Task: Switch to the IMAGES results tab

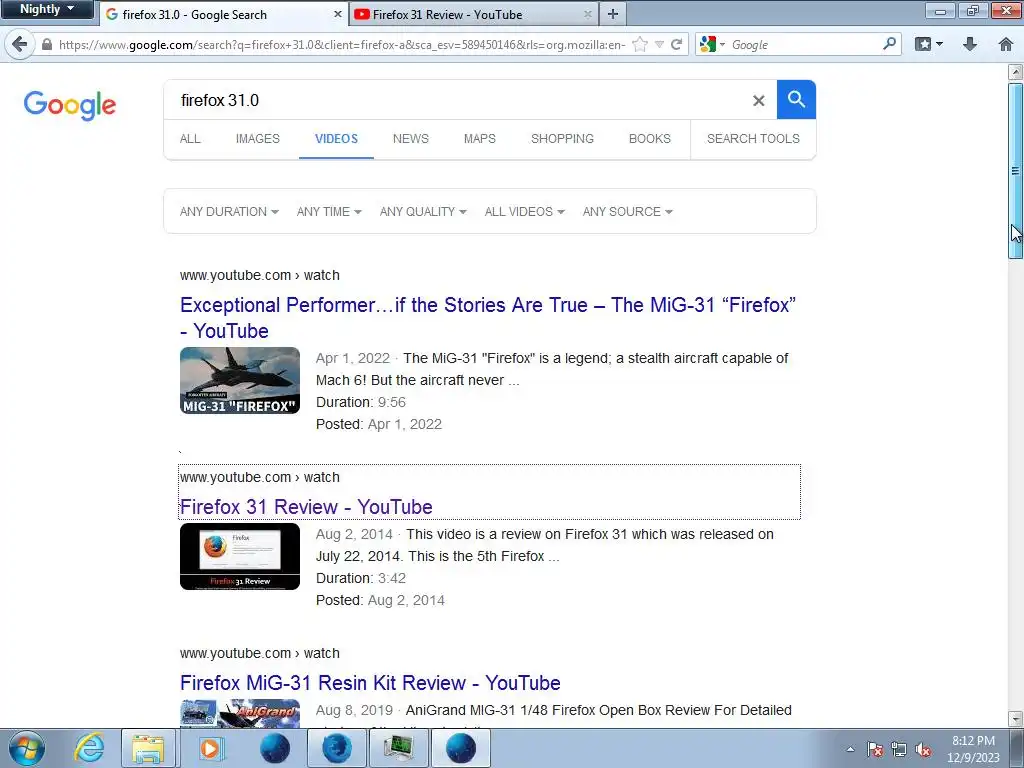Action: click(x=257, y=138)
